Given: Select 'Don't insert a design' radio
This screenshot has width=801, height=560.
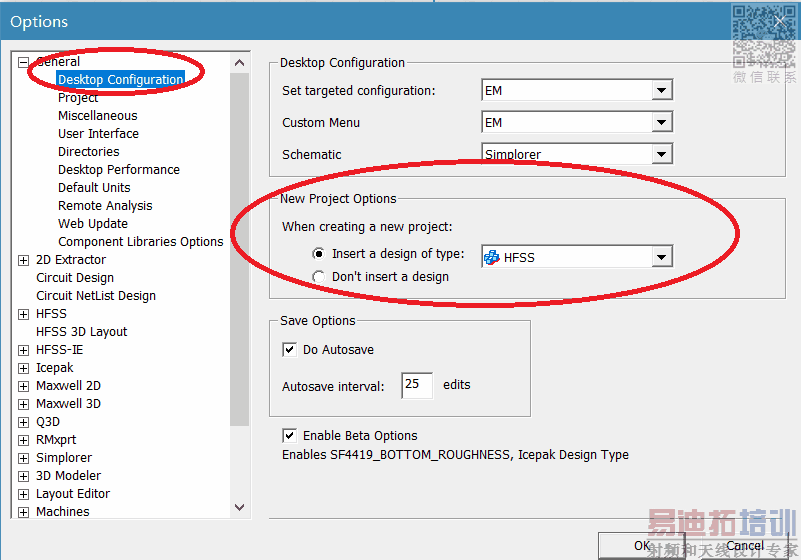Looking at the screenshot, I should tap(318, 277).
